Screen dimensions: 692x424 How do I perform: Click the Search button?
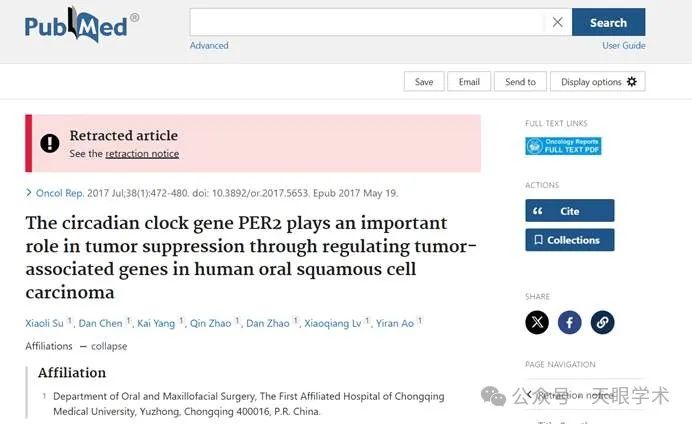(609, 22)
